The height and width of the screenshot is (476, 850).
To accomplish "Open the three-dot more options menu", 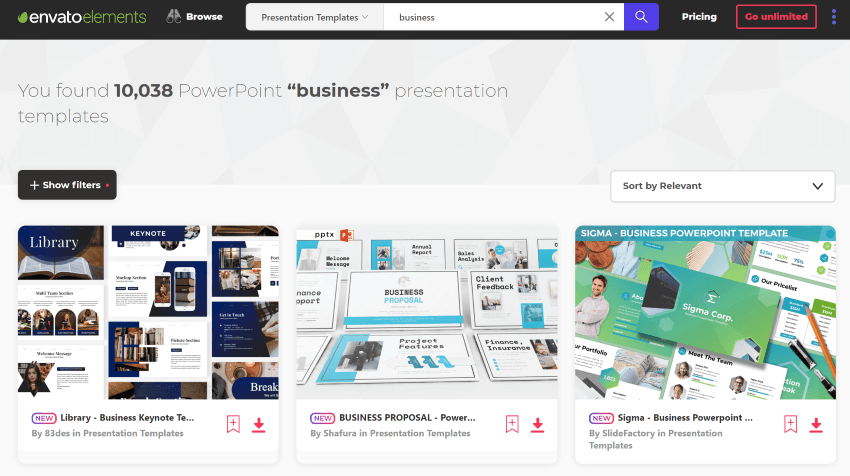I will point(834,17).
